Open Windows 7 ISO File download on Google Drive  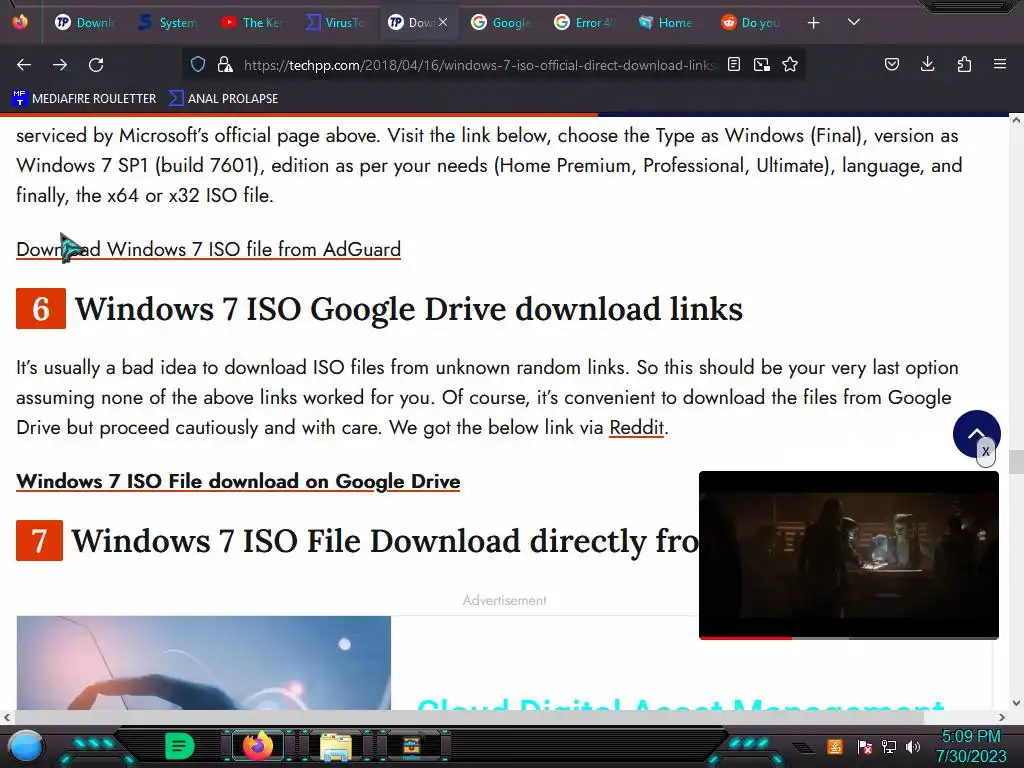[238, 482]
